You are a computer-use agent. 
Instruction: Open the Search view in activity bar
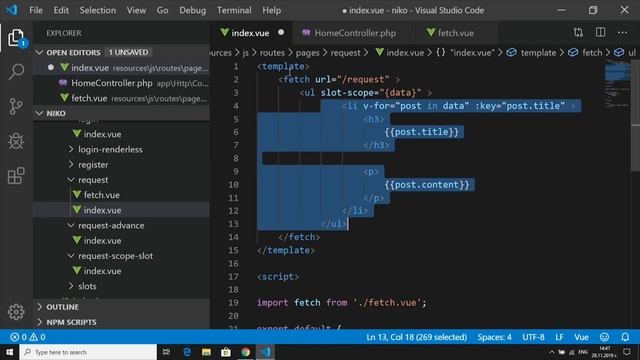point(16,72)
